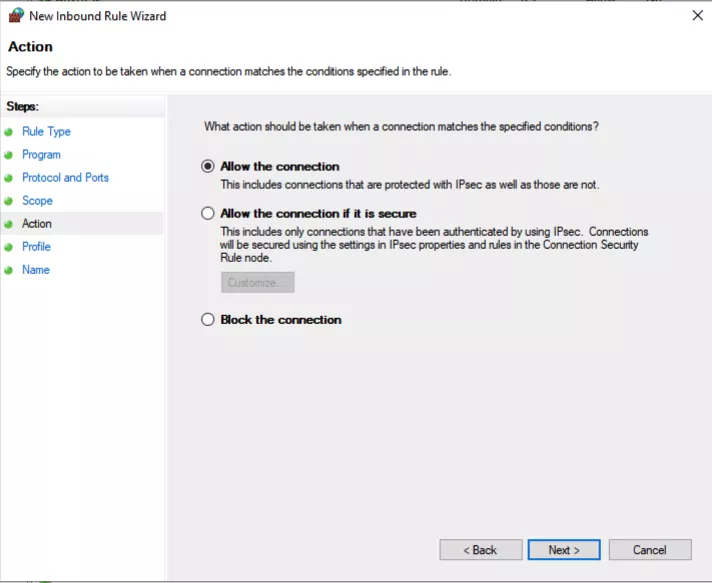Click the green bullet beside Name step
The image size is (712, 583).
9,270
